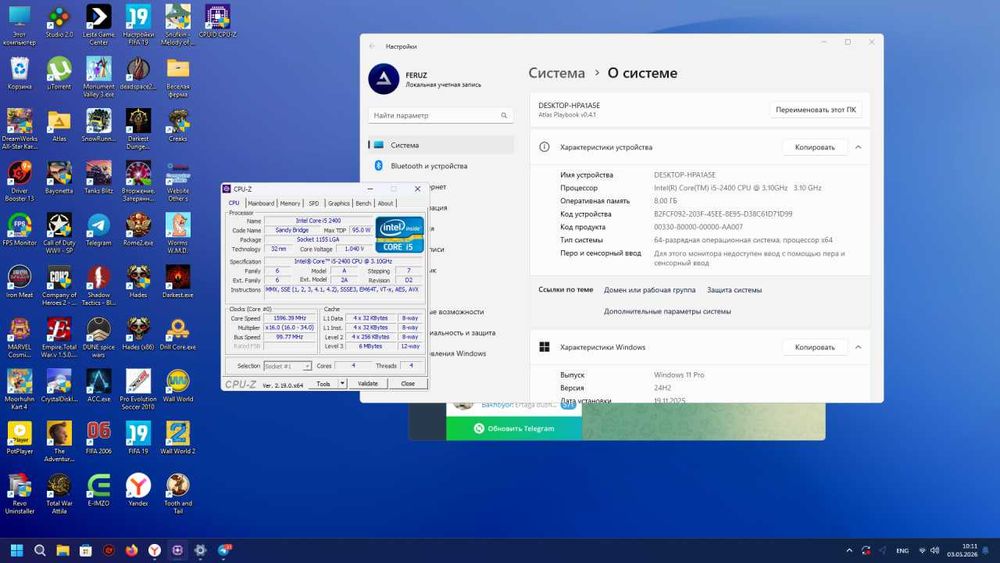Open the Windows Start menu
The image size is (1000, 563).
(17, 550)
